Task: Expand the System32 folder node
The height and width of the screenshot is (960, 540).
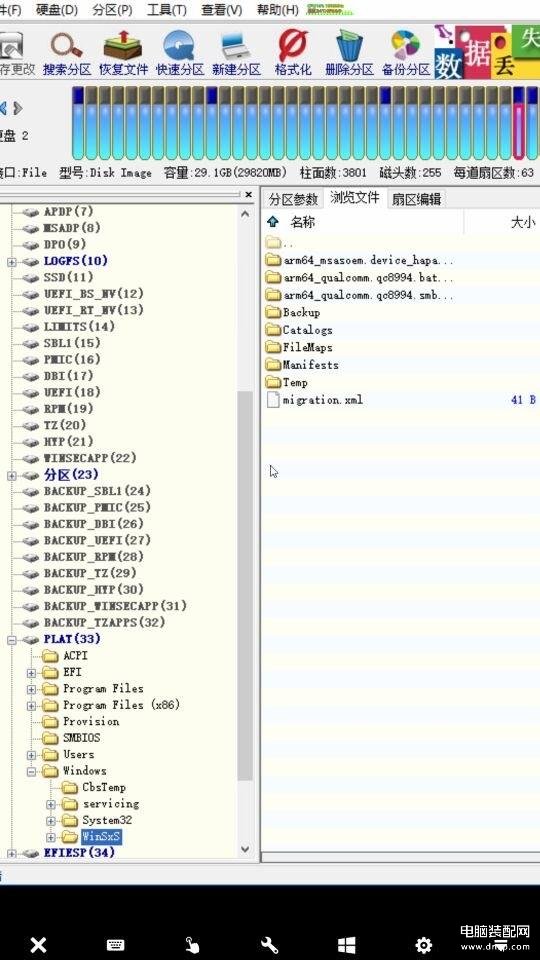Action: coord(51,820)
